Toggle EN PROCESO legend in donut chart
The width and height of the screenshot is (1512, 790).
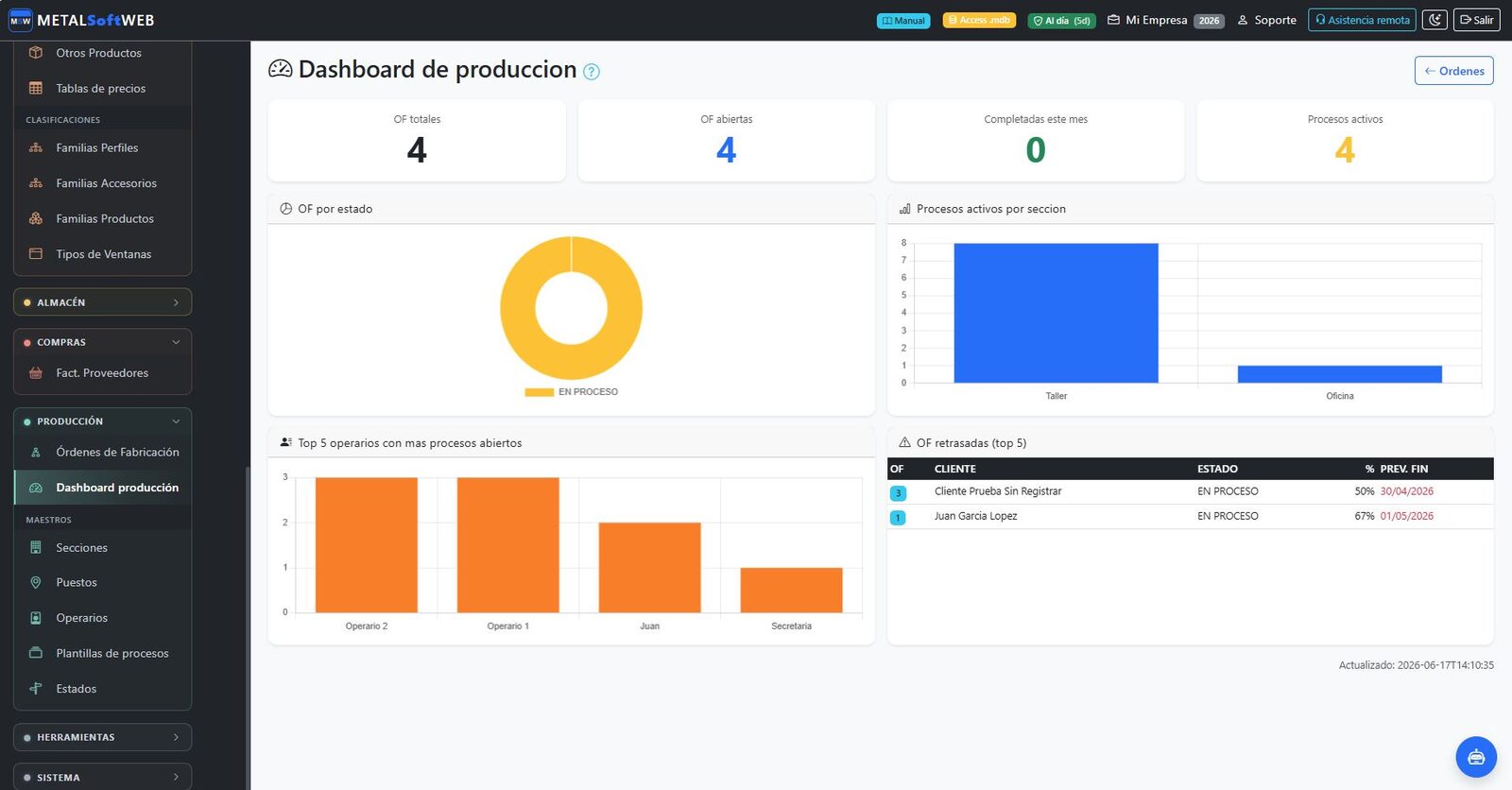coord(571,392)
